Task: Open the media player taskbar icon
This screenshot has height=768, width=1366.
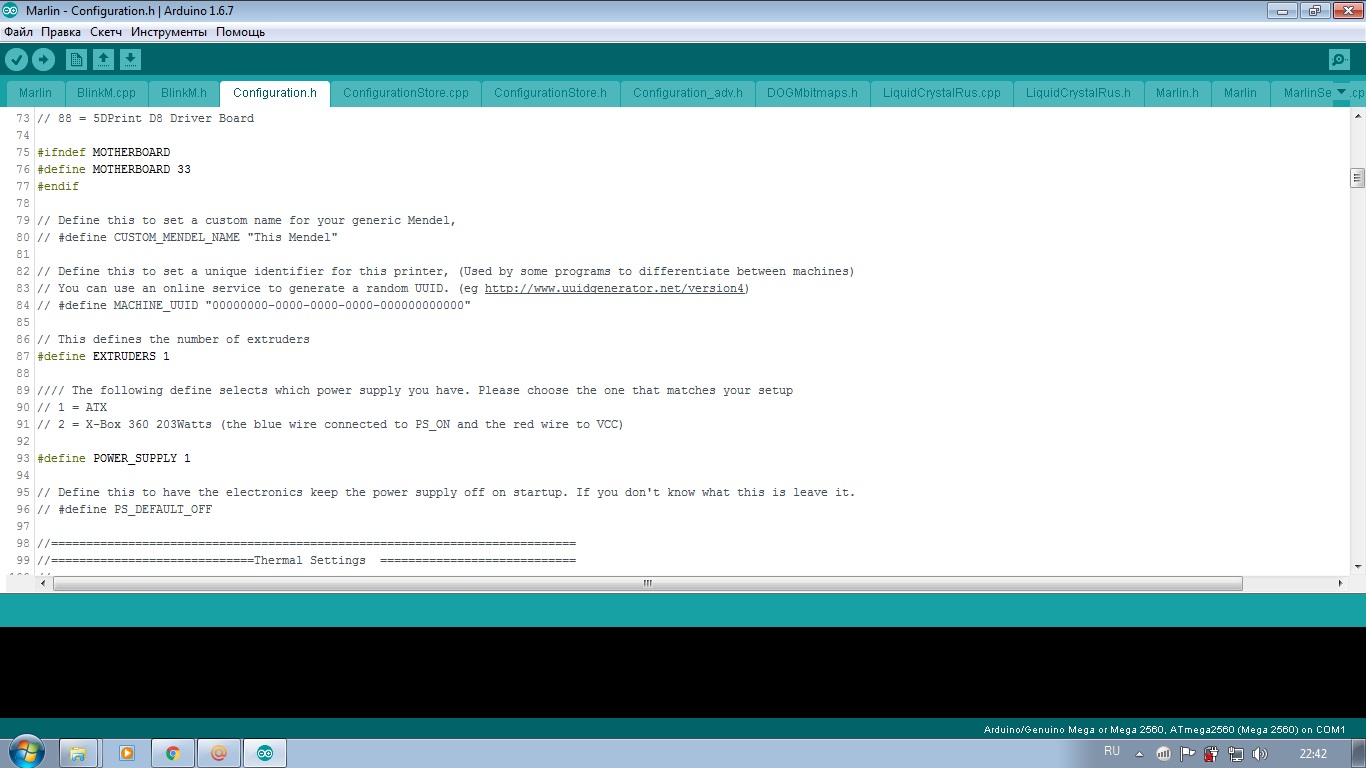Action: tap(127, 753)
